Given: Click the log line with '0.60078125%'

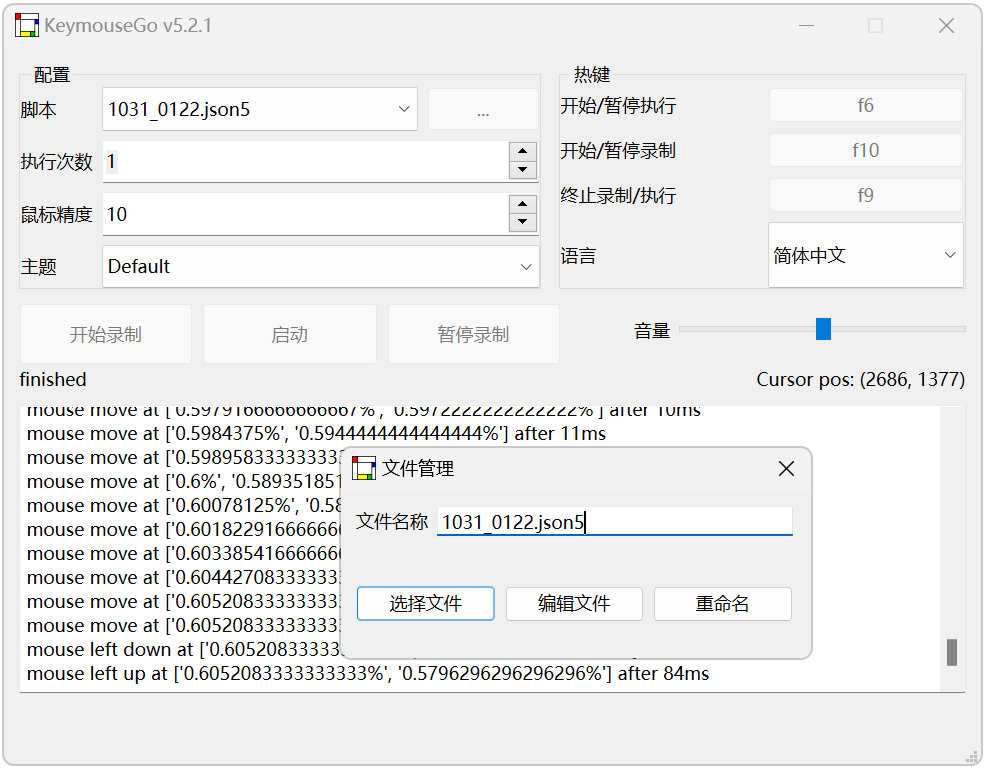Looking at the screenshot, I should pos(184,506).
